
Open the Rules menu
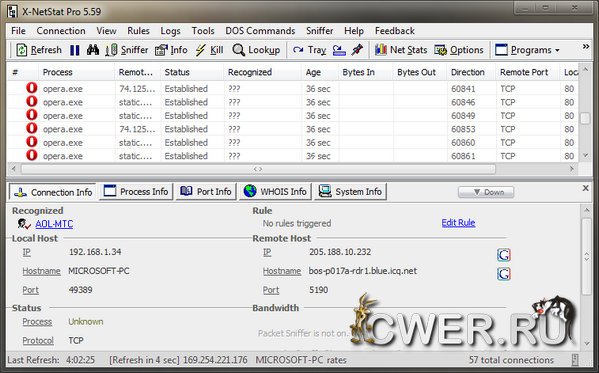[x=138, y=31]
